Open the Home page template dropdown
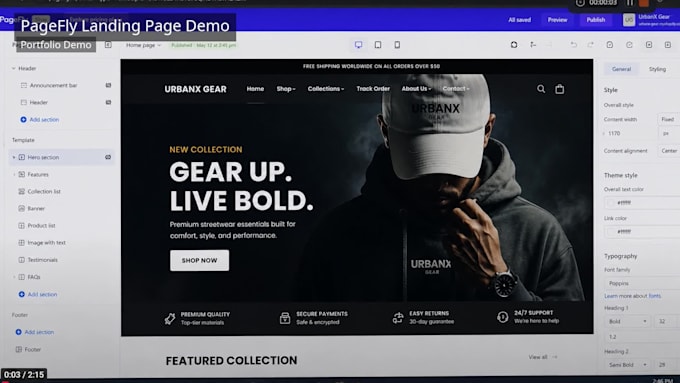 coord(144,45)
